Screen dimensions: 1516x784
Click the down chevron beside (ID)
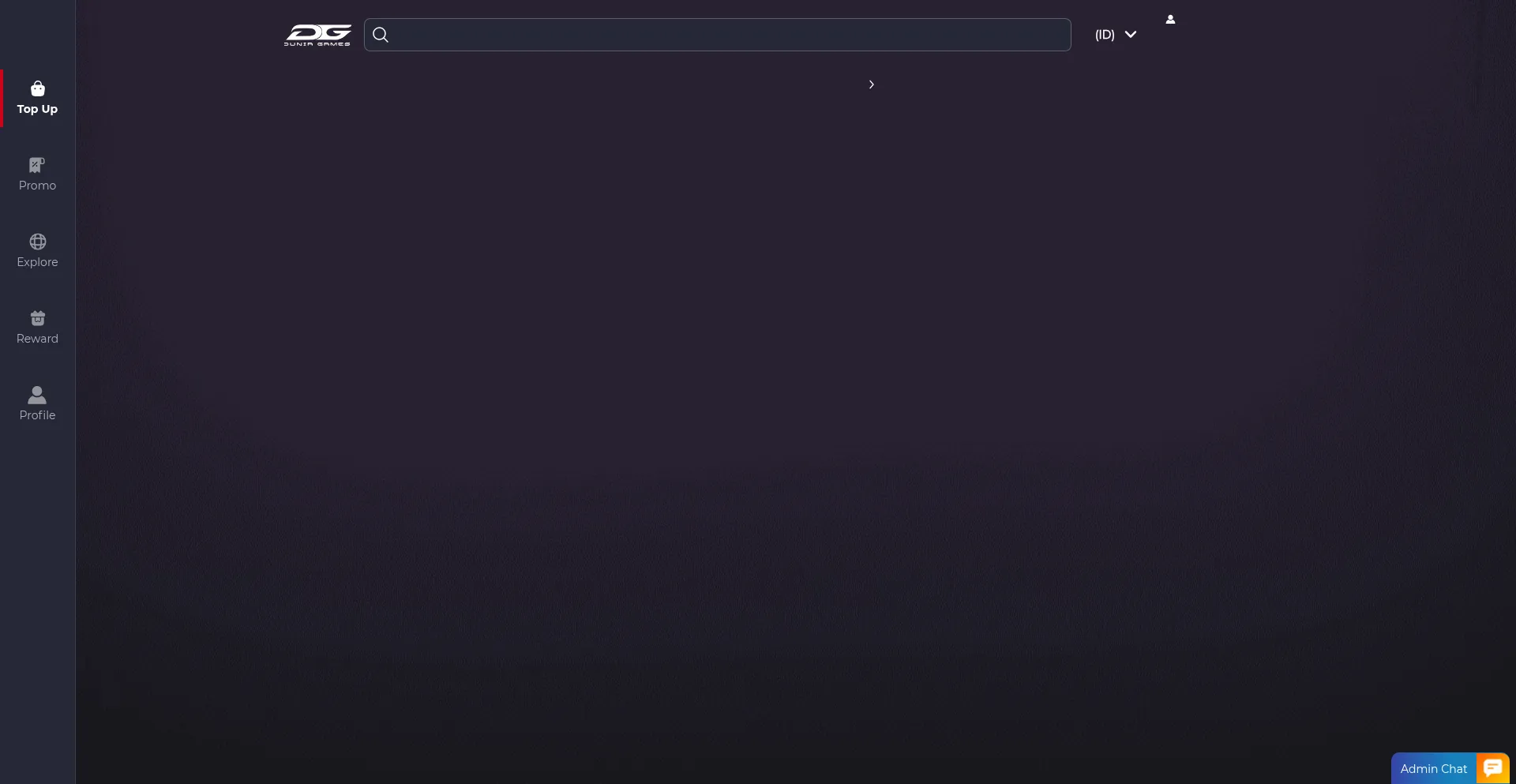coord(1131,35)
